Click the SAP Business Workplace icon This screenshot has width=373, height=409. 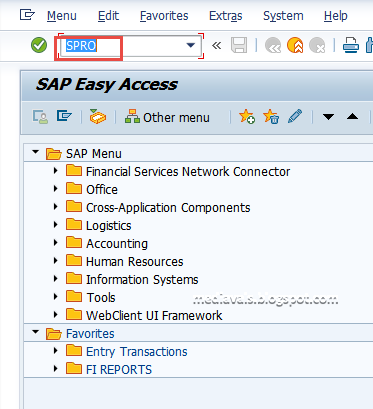pos(98,117)
